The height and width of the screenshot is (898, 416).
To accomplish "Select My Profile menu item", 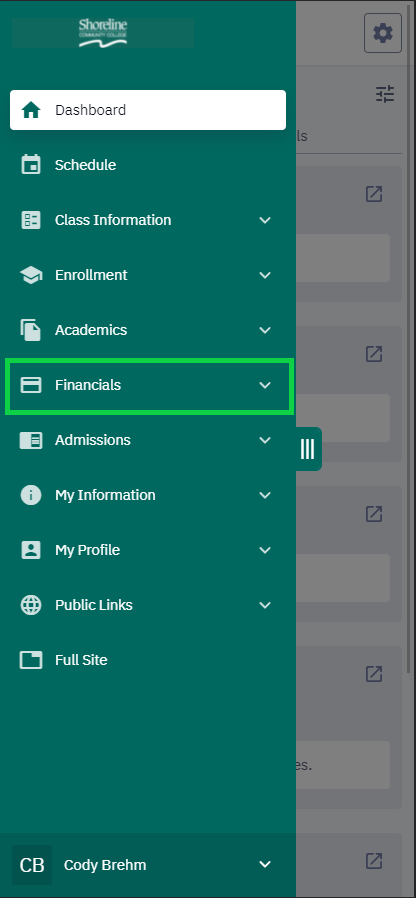I will [148, 550].
